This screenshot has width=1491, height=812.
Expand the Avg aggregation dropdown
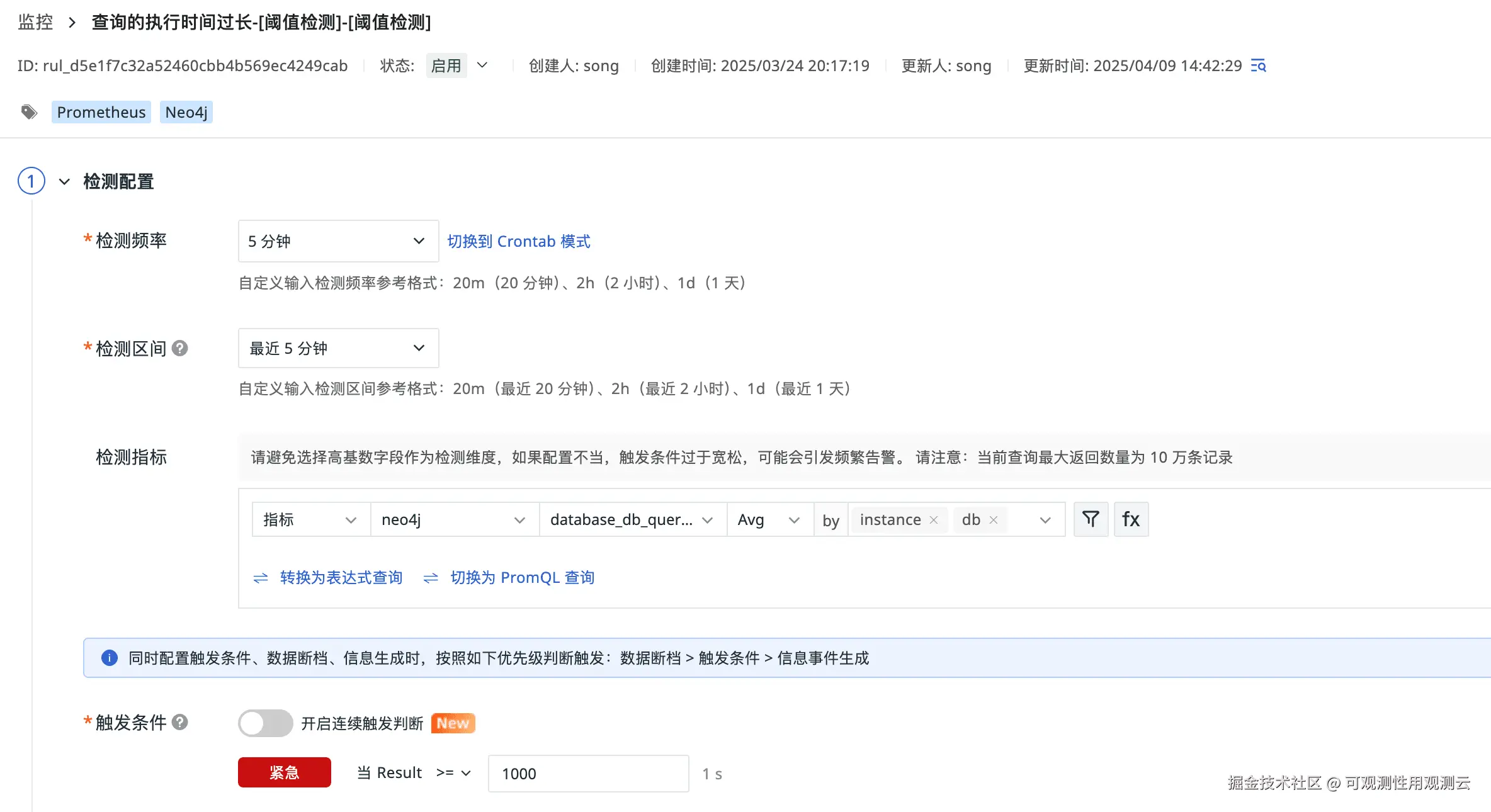pos(769,520)
